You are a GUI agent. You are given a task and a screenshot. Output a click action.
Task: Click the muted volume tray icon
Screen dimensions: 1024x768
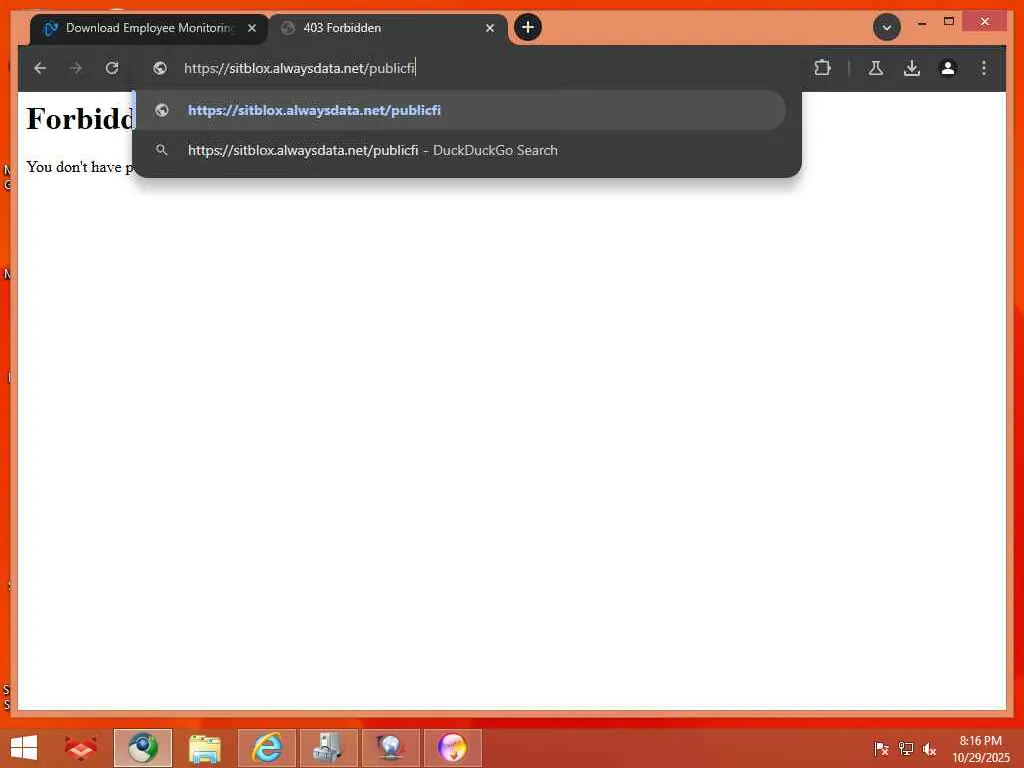click(x=929, y=748)
